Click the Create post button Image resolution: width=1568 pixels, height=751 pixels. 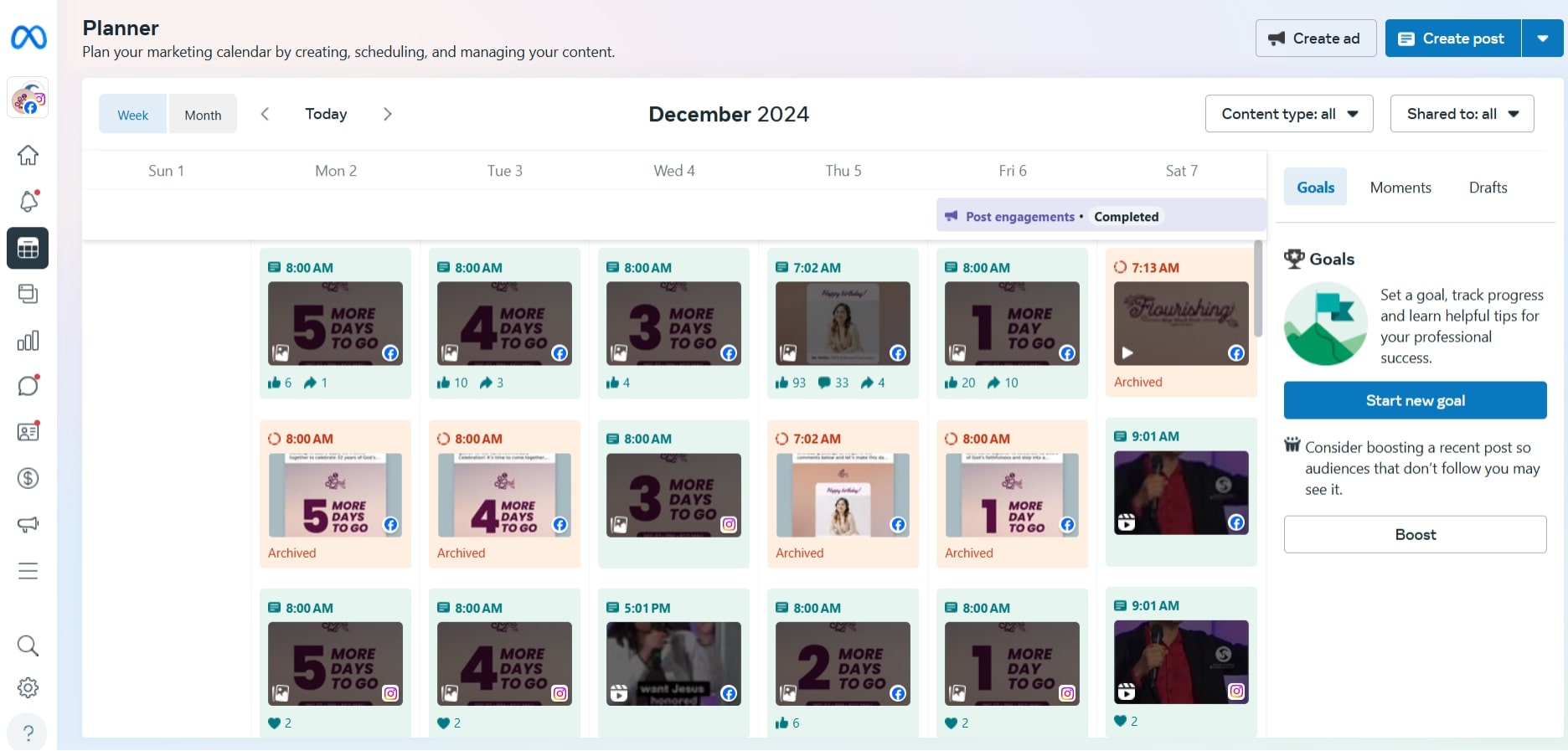point(1453,39)
